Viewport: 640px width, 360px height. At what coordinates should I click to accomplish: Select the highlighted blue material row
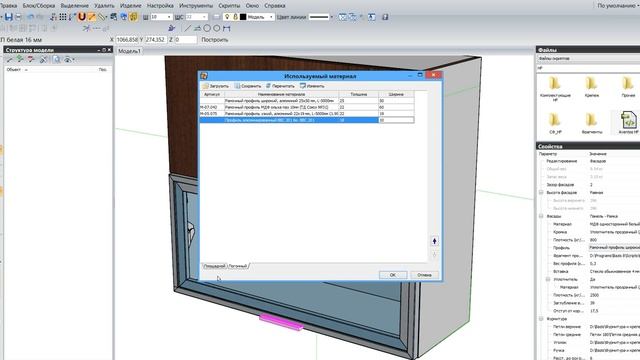[307, 120]
